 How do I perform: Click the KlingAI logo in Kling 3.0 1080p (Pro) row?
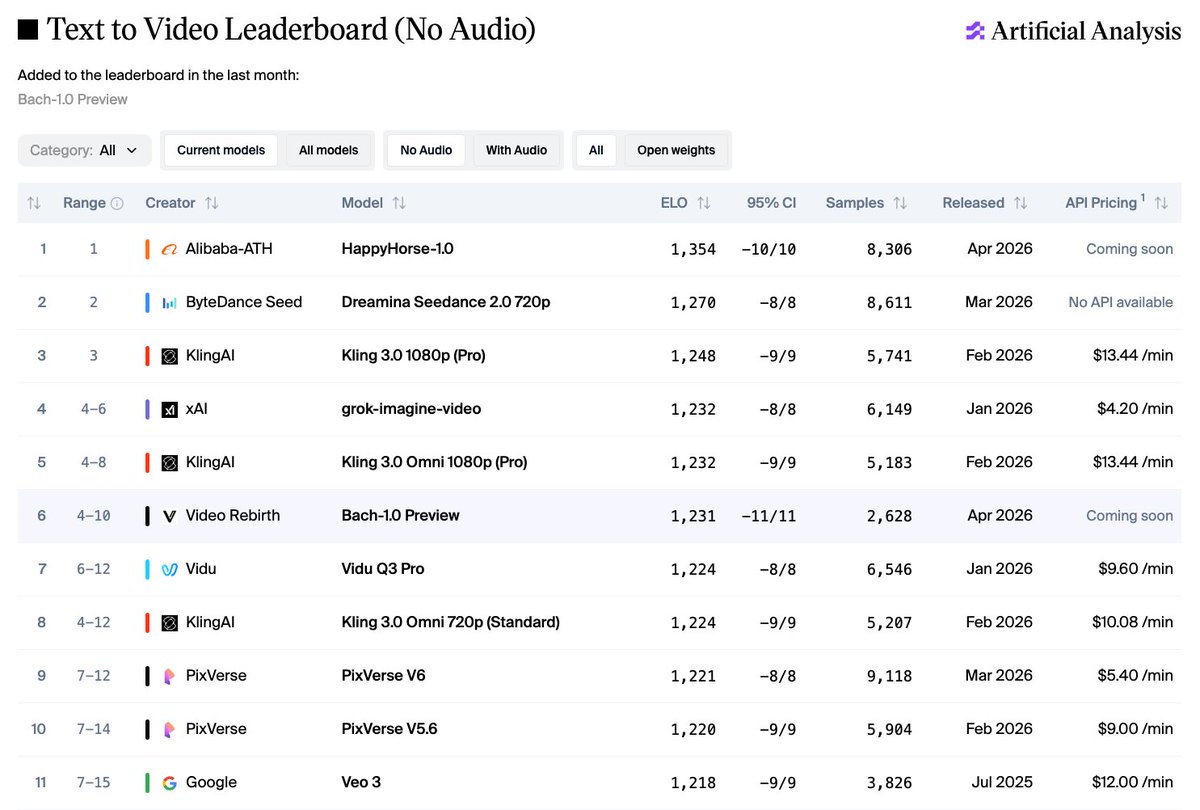[x=170, y=356]
